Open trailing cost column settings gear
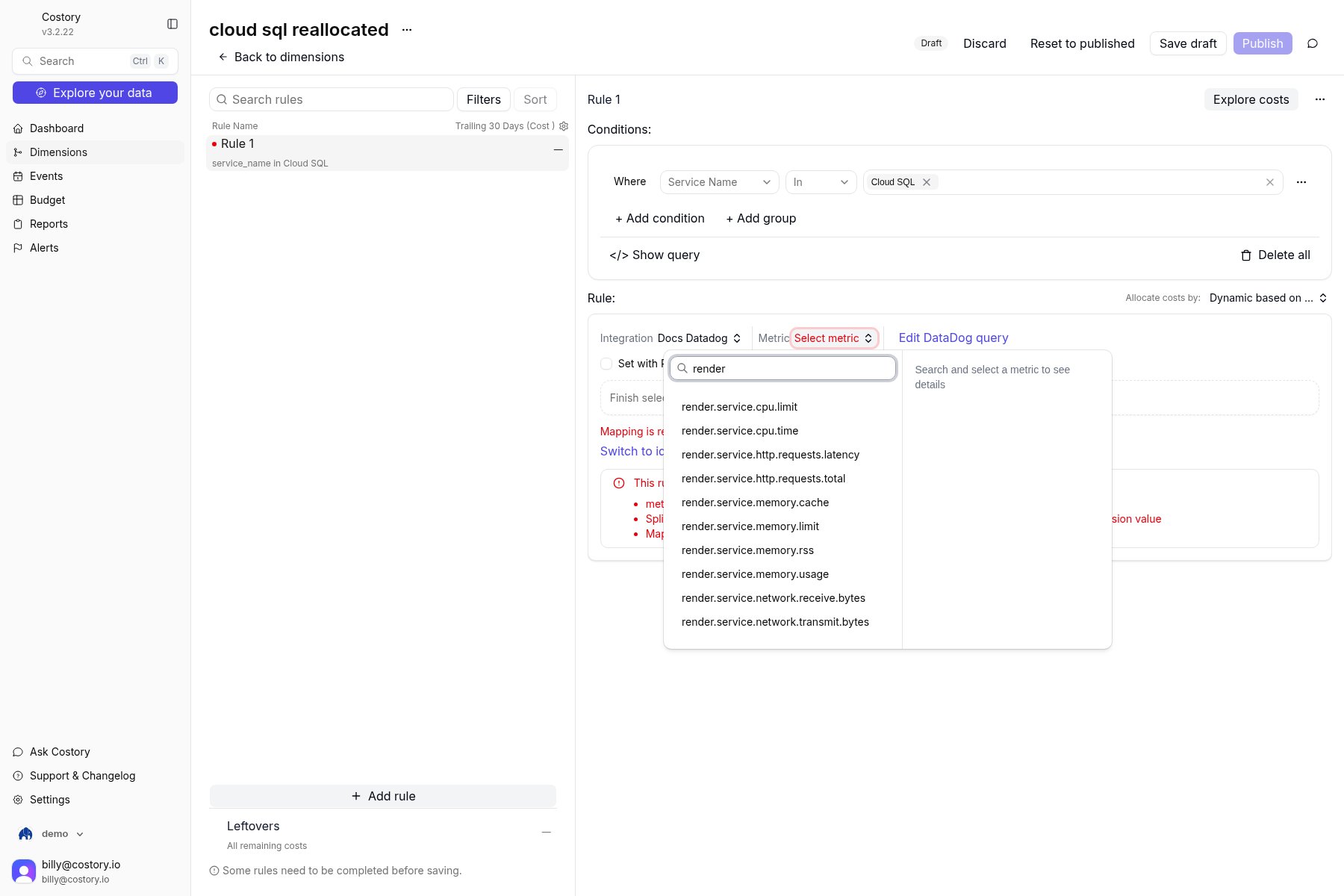 click(564, 126)
